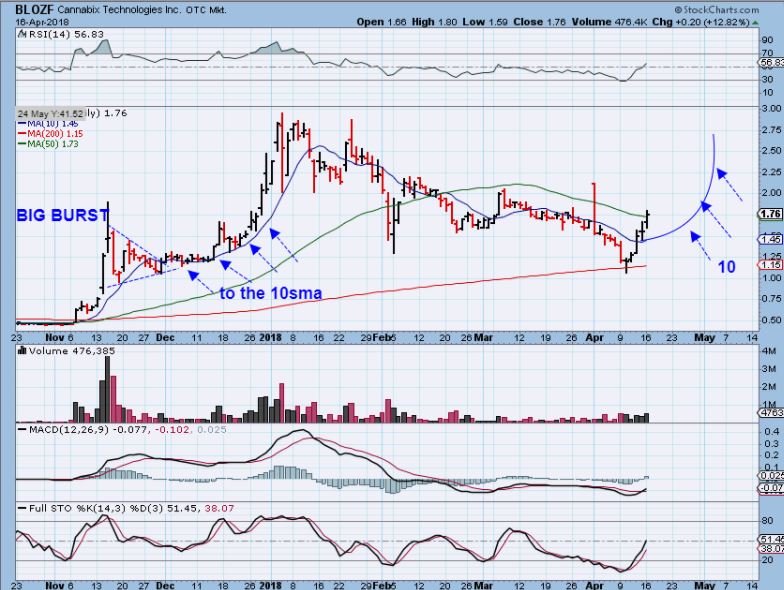
Task: Click the 1.76 last-price tag on right axis
Action: point(770,214)
